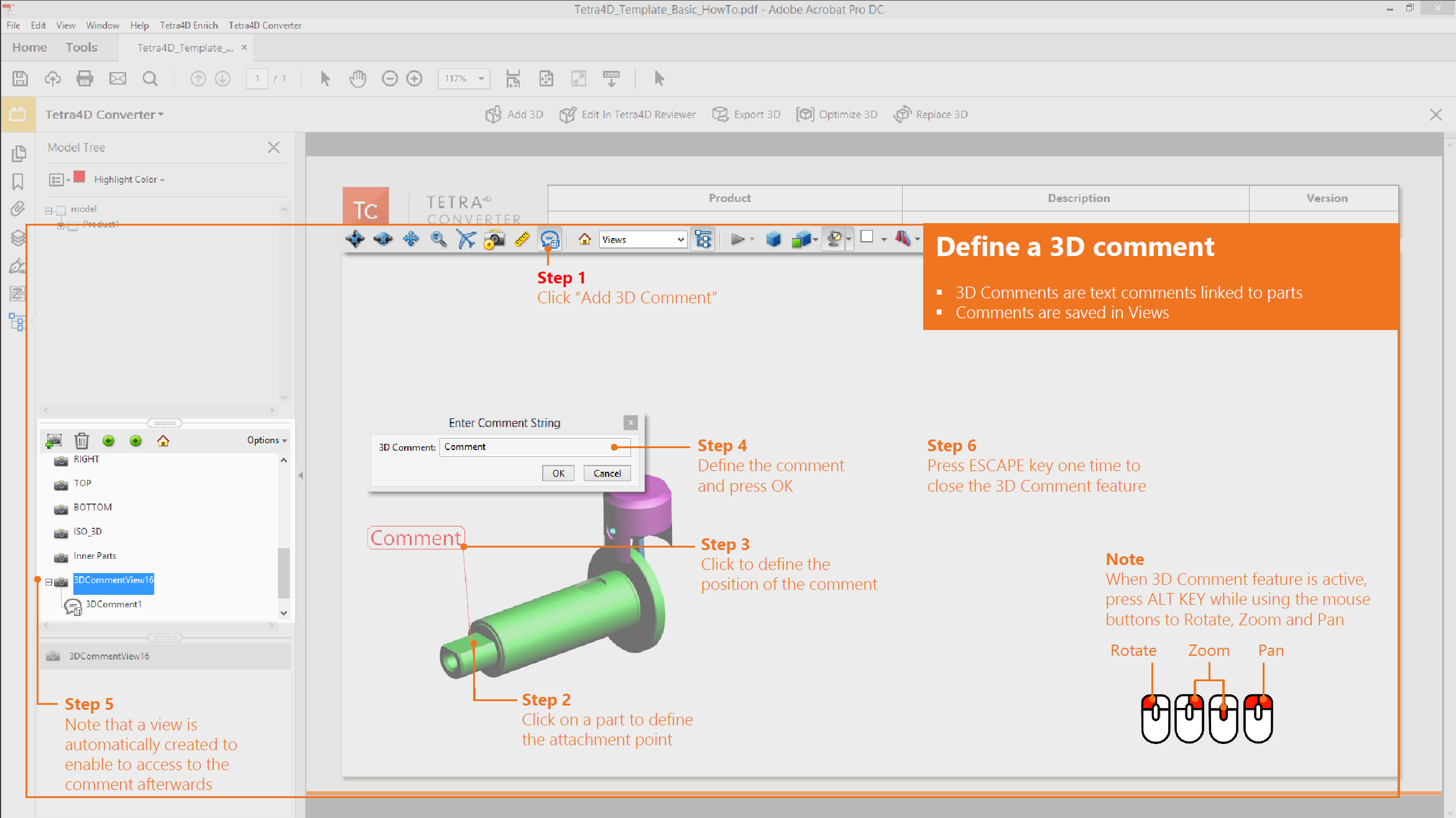Open the Tetra4D Enrich menu
The image size is (1456, 818).
[x=189, y=25]
